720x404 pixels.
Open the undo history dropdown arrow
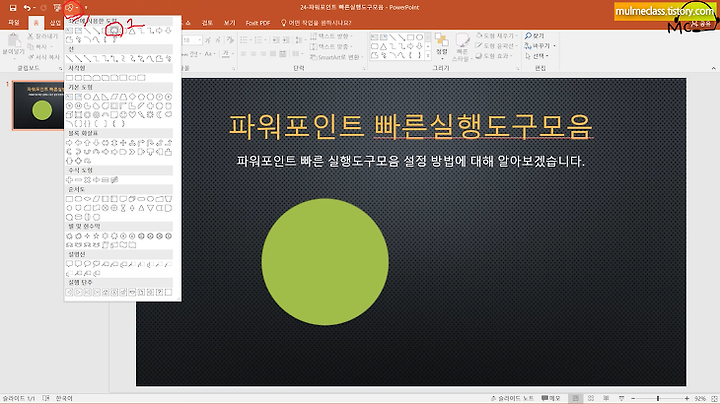tap(34, 8)
